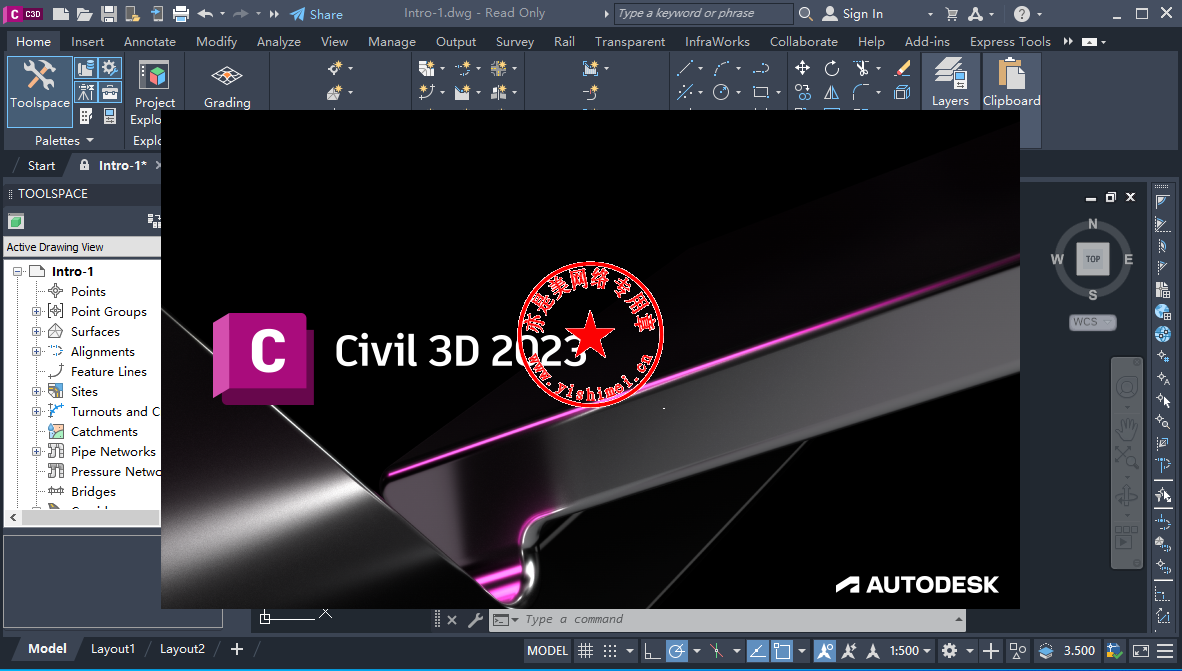
Task: Toggle isometric drafting in status bar
Action: pyautogui.click(x=716, y=650)
